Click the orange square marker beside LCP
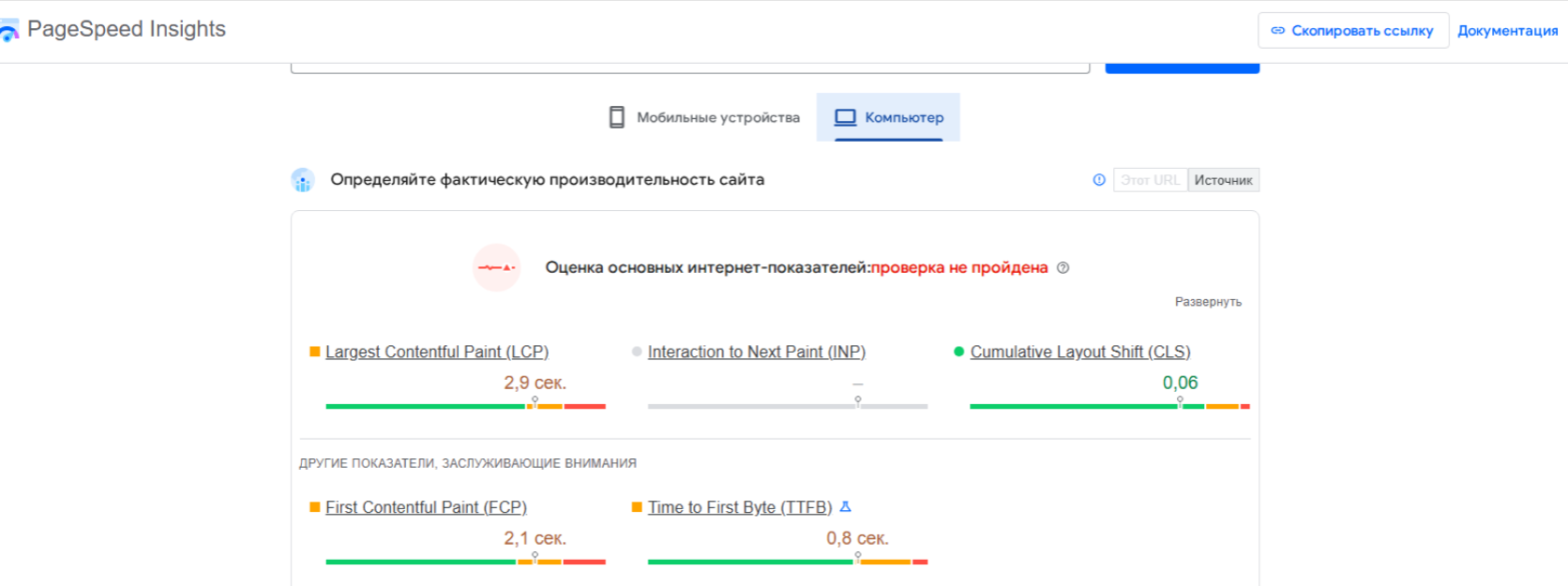The height and width of the screenshot is (586, 1568). coord(315,352)
